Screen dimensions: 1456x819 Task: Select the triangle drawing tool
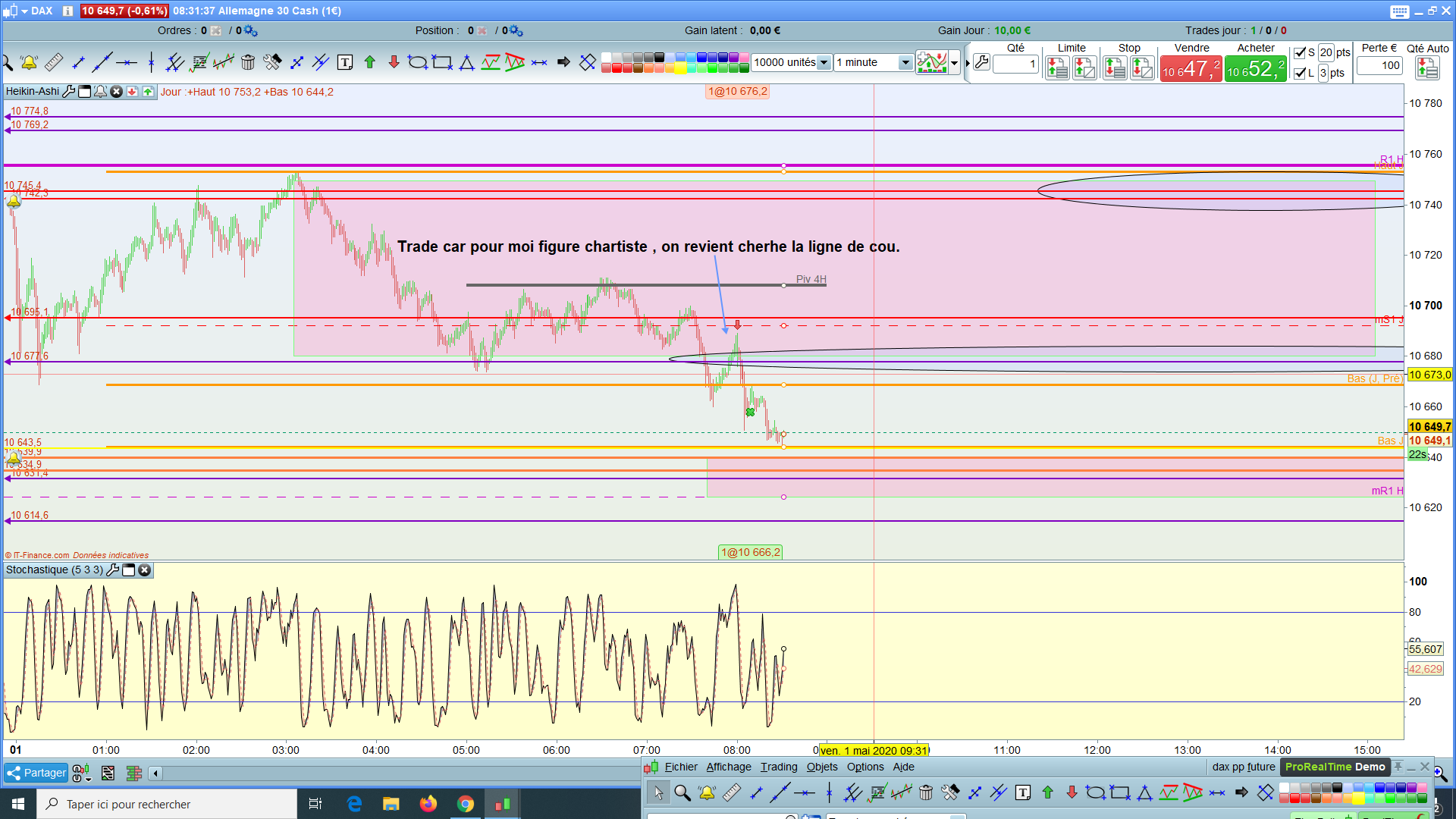click(x=466, y=63)
